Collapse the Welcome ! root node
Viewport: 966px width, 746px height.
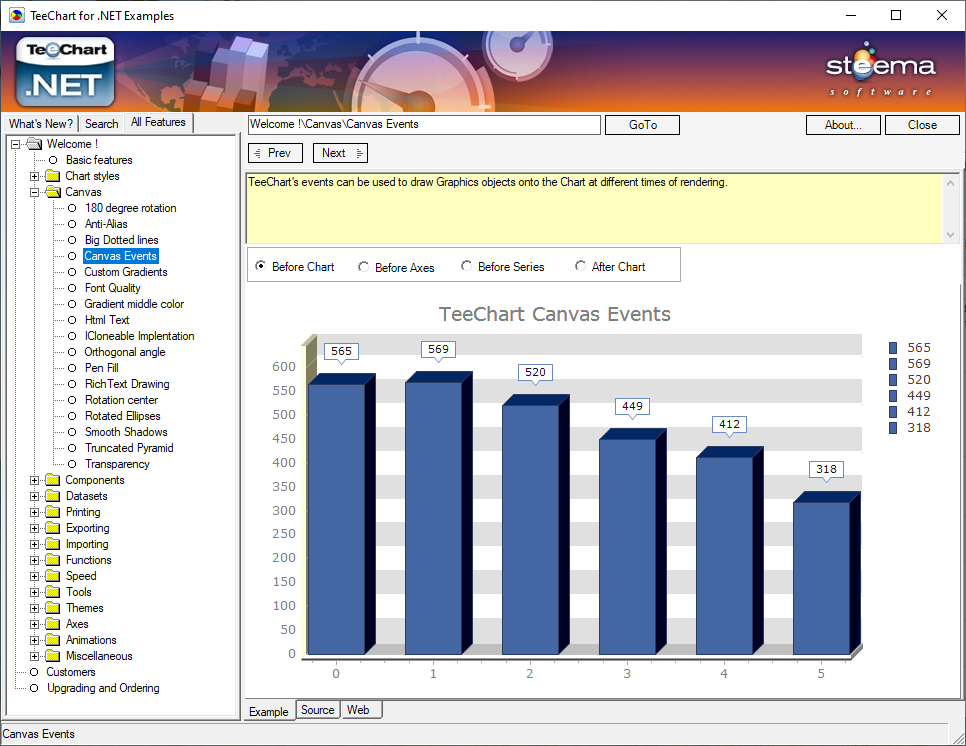[x=15, y=144]
